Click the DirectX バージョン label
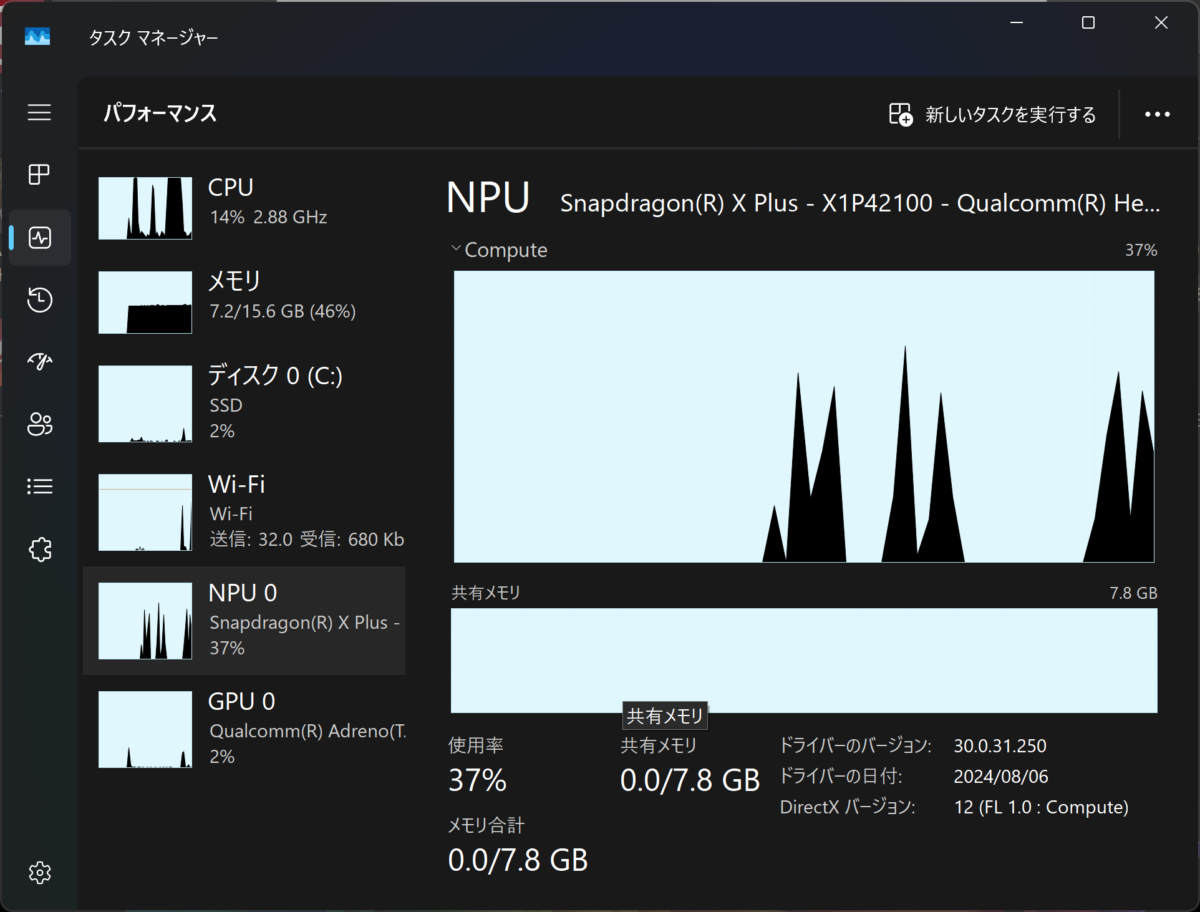The height and width of the screenshot is (912, 1200). (847, 807)
